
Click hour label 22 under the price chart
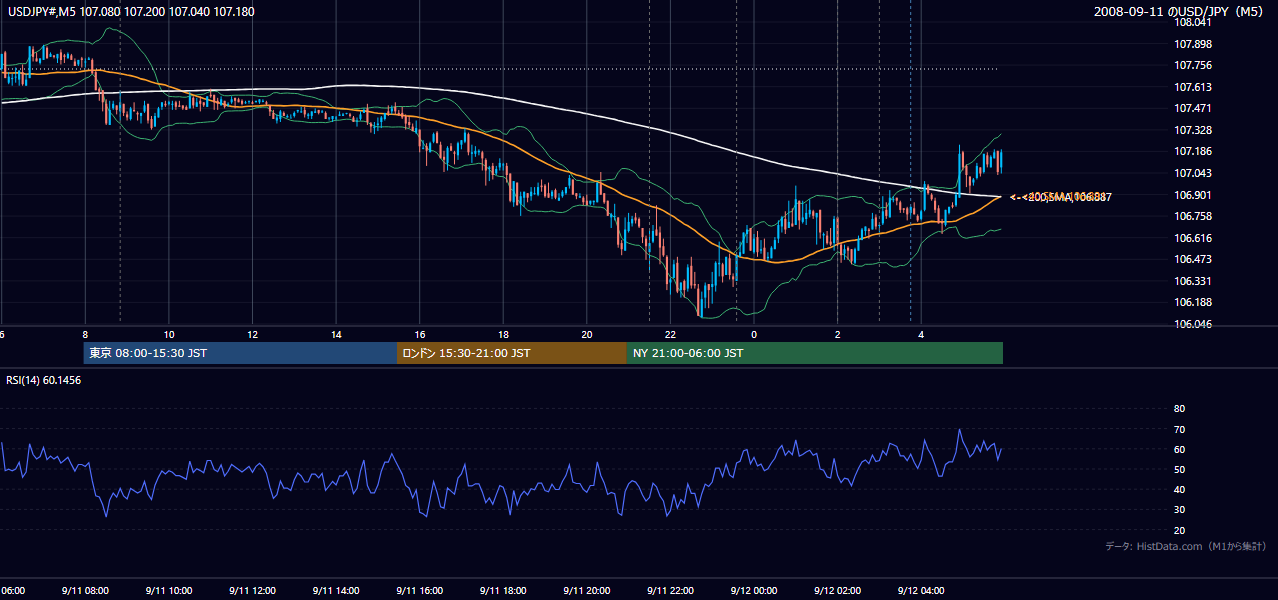670,335
